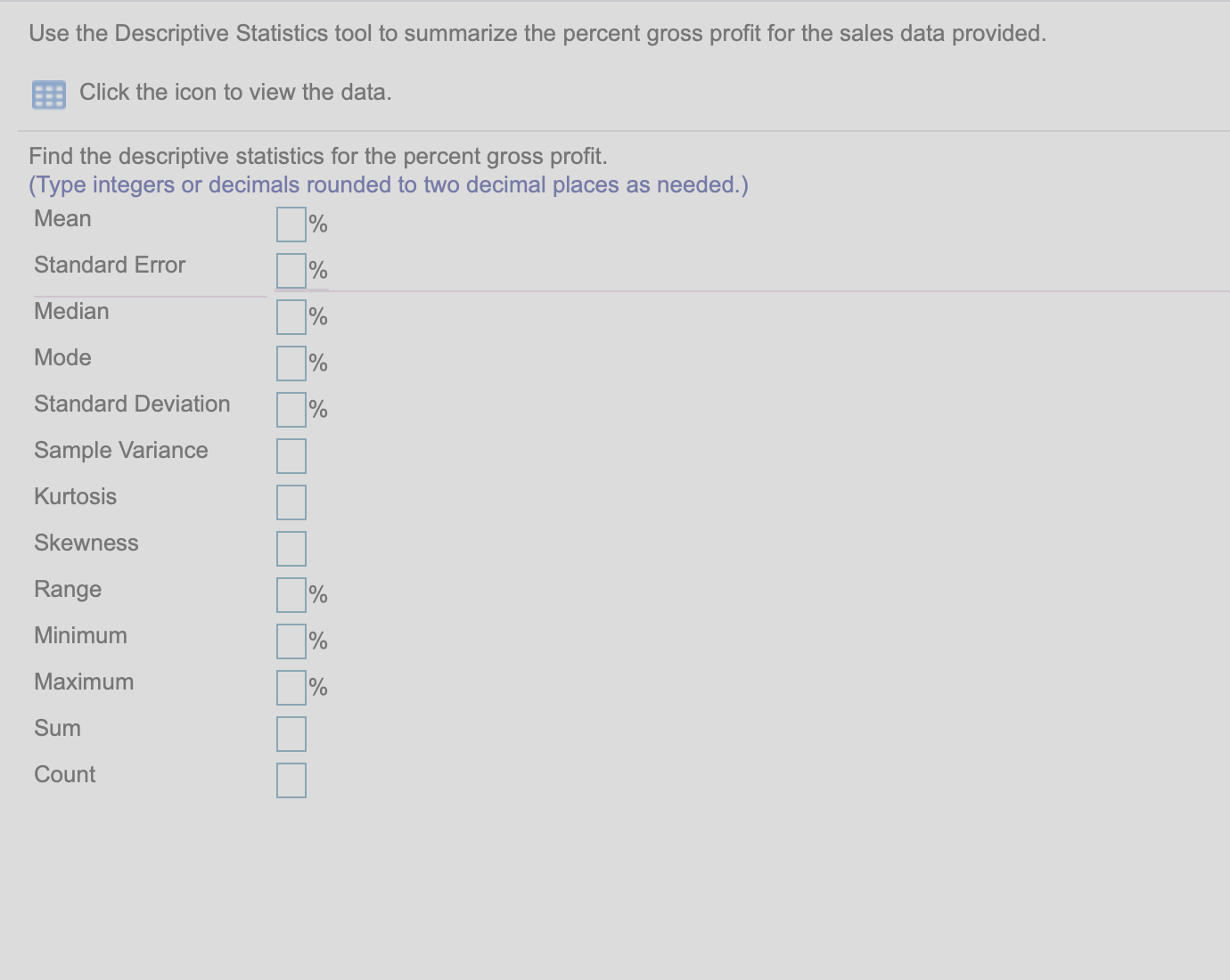Click the Sample Variance input field
This screenshot has height=980, width=1230.
(x=291, y=455)
